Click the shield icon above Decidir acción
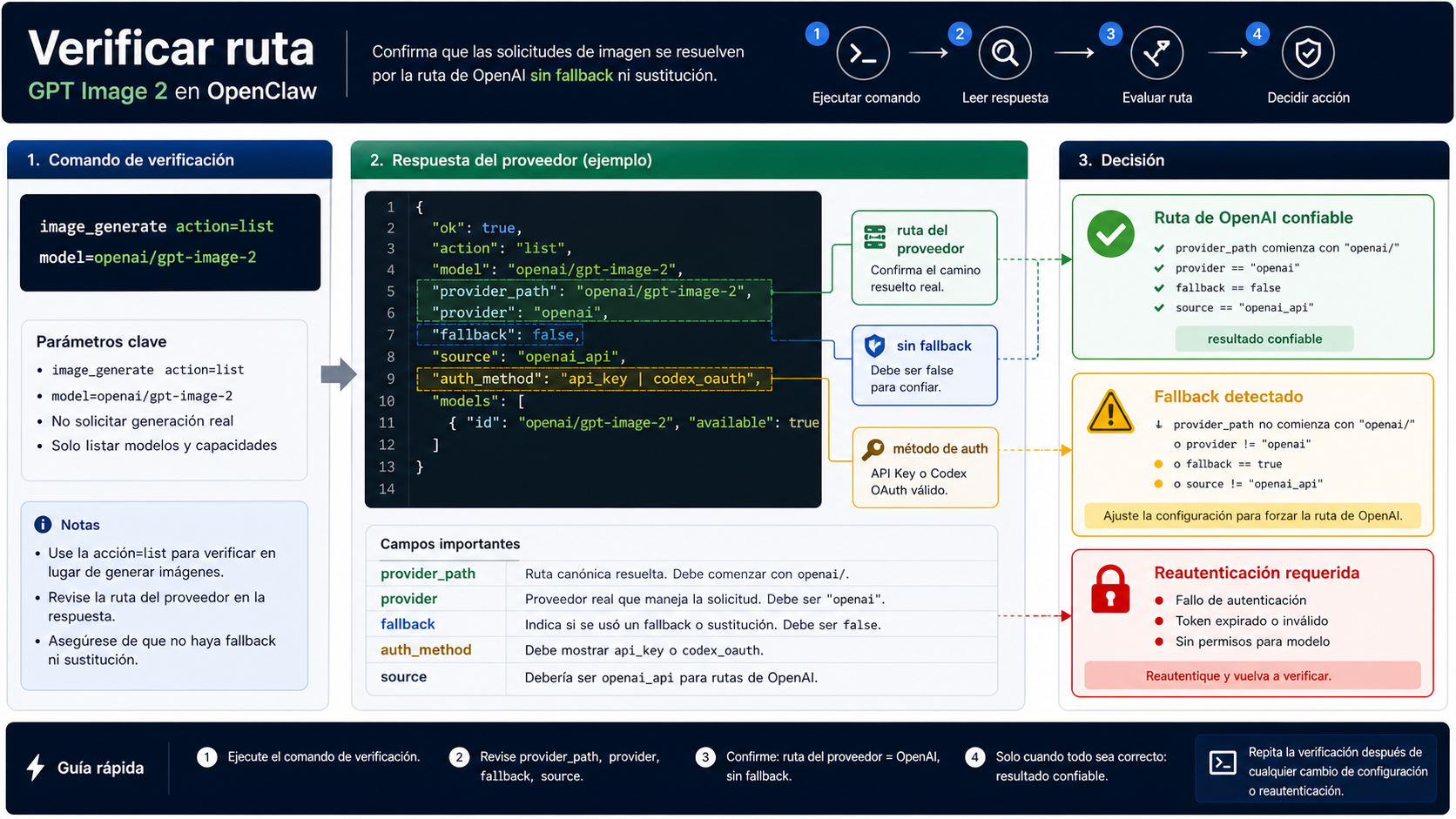Screen dimensions: 1456x819 tap(1308, 54)
